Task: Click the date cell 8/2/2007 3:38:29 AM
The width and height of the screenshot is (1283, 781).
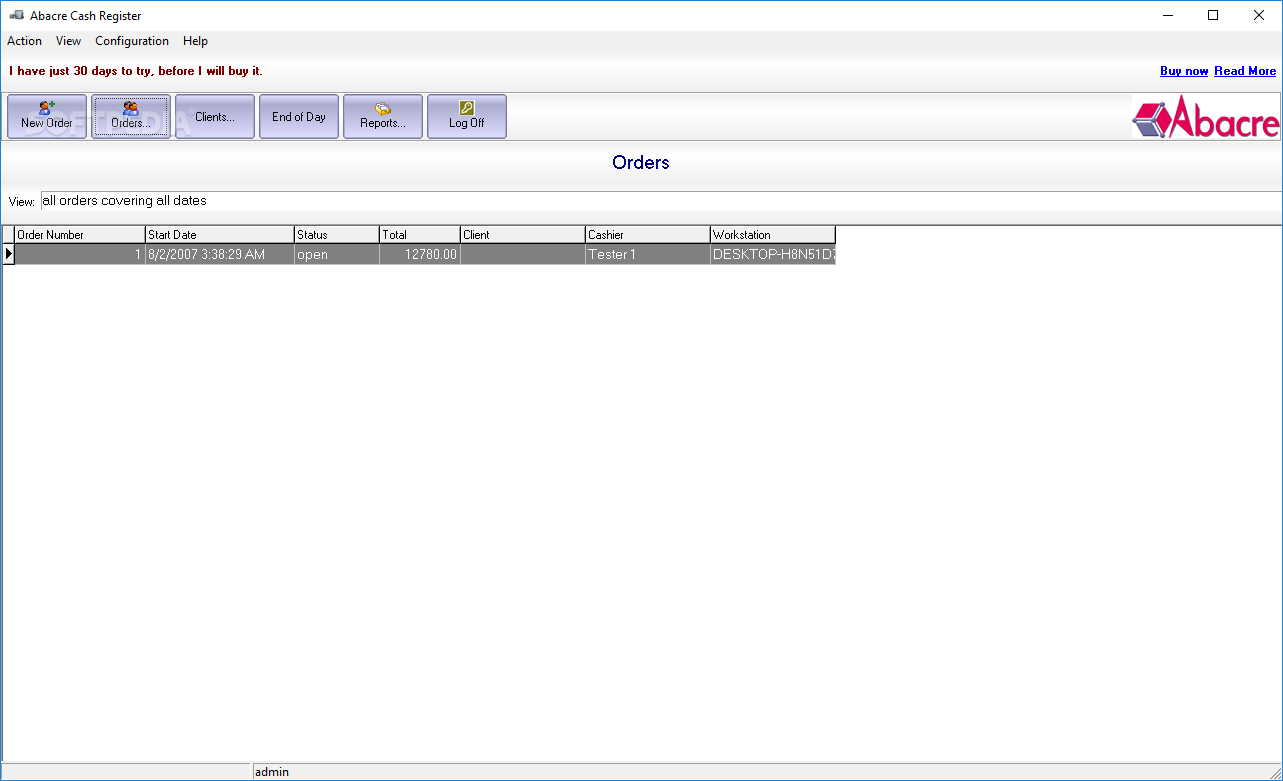Action: coord(220,254)
